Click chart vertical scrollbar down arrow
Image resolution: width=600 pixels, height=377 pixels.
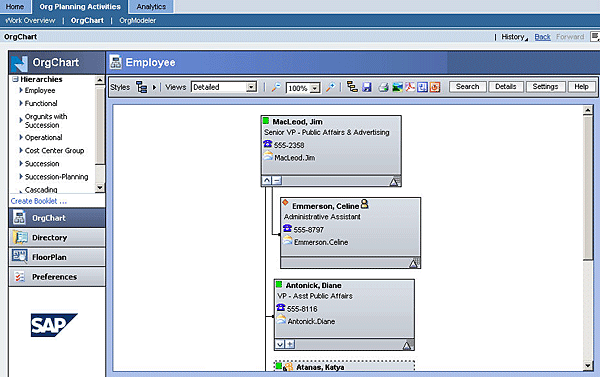[x=588, y=366]
